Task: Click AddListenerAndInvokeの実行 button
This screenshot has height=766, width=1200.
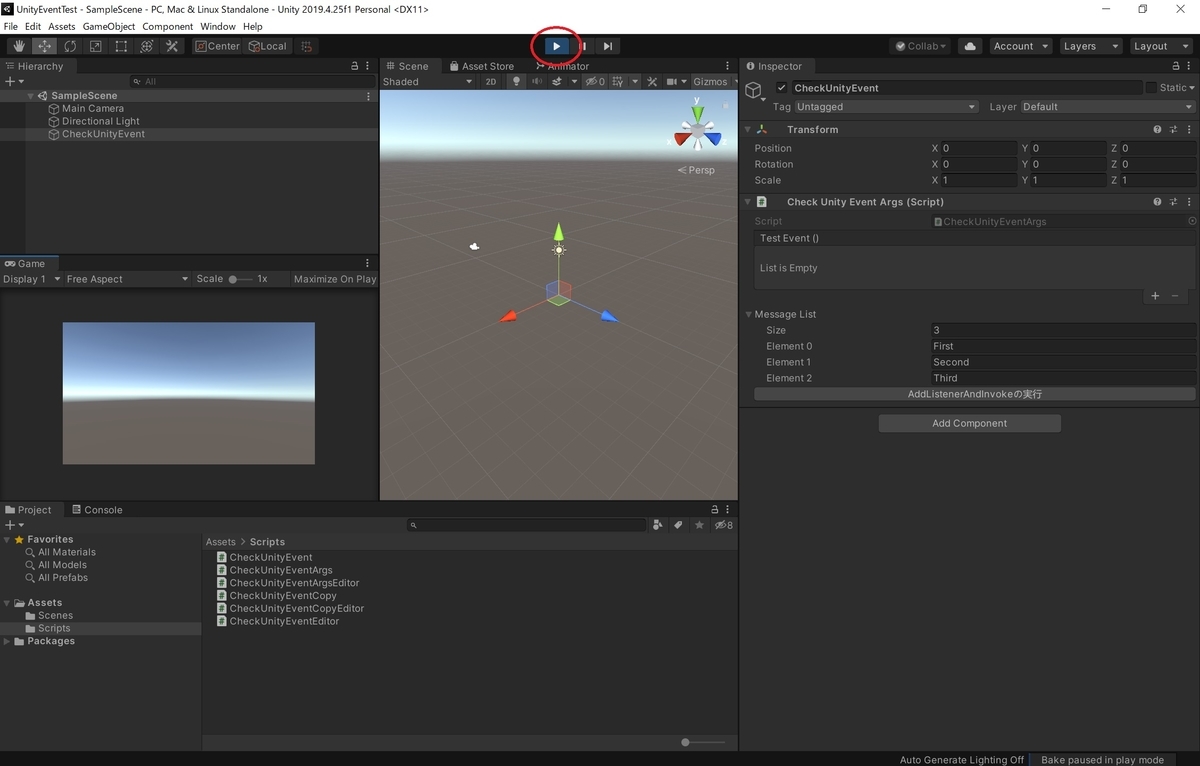Action: click(x=975, y=394)
